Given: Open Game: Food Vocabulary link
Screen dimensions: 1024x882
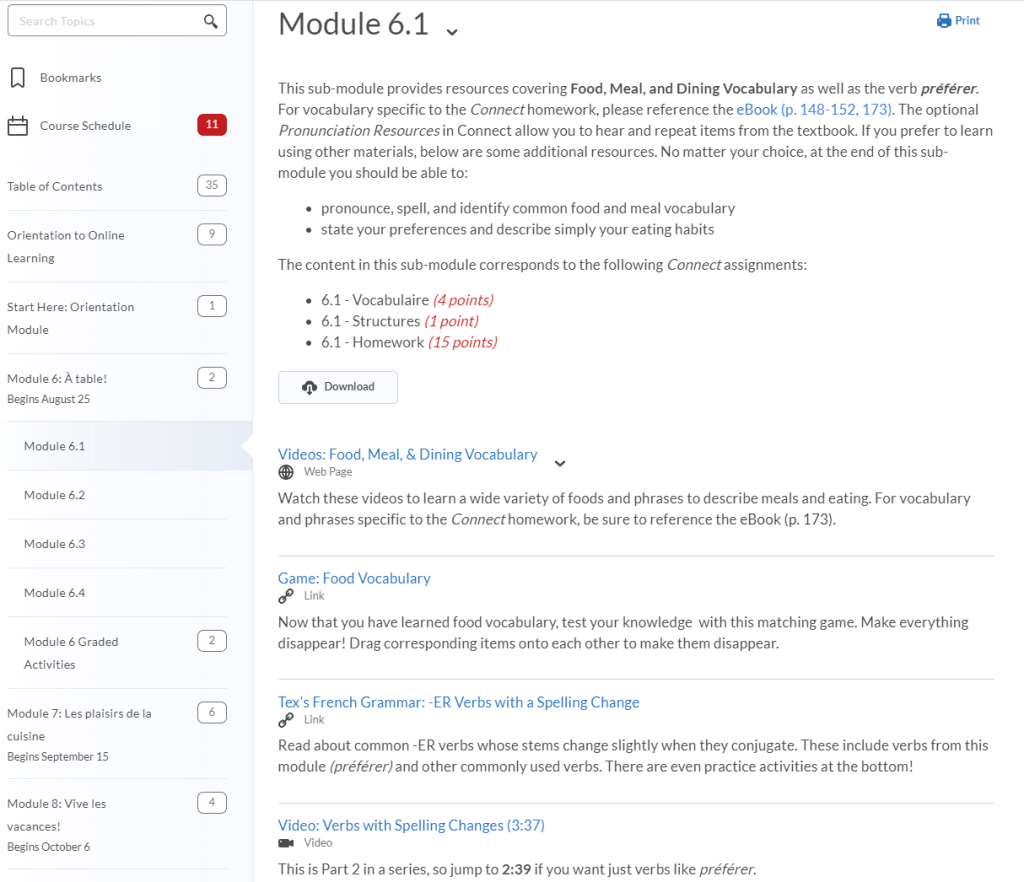Looking at the screenshot, I should coord(354,578).
